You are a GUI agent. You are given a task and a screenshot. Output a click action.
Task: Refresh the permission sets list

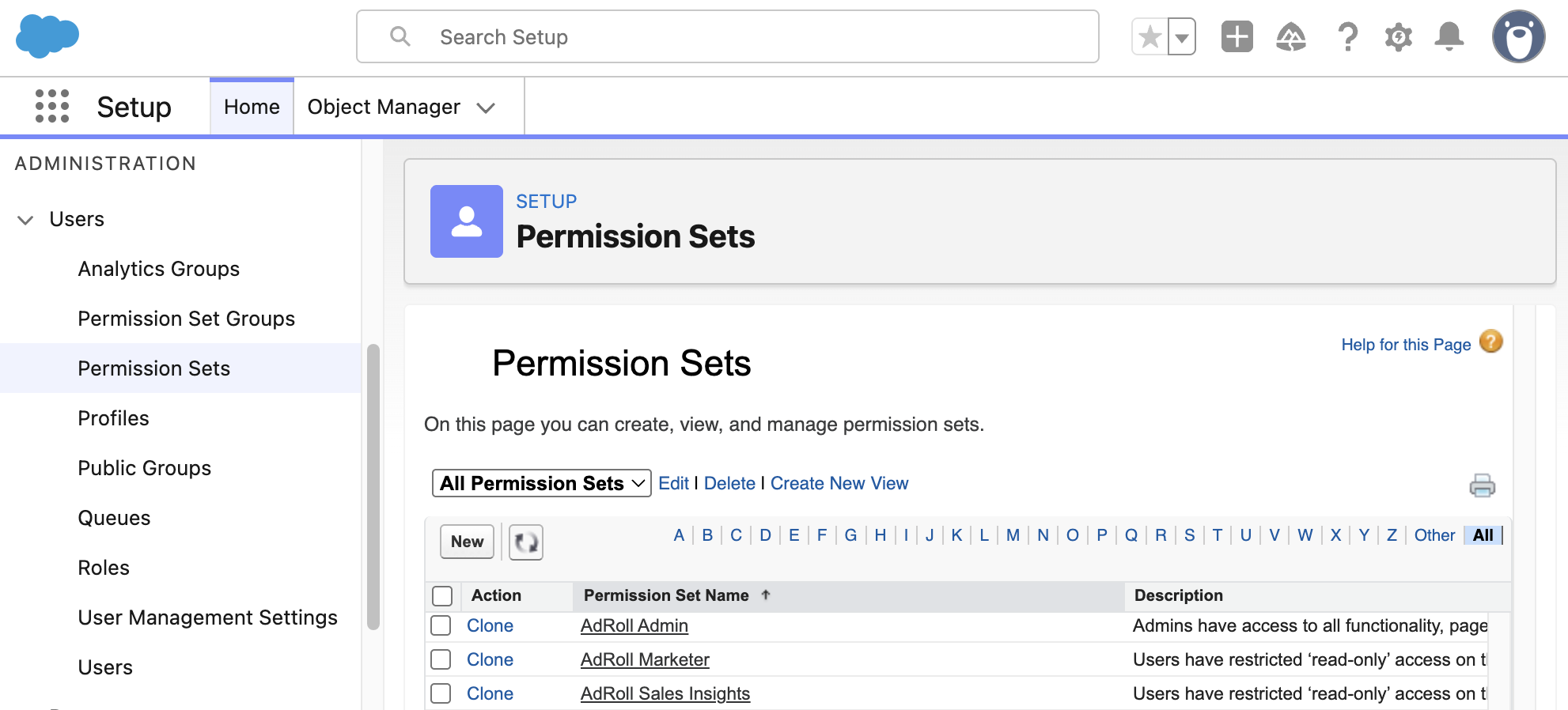pos(526,542)
